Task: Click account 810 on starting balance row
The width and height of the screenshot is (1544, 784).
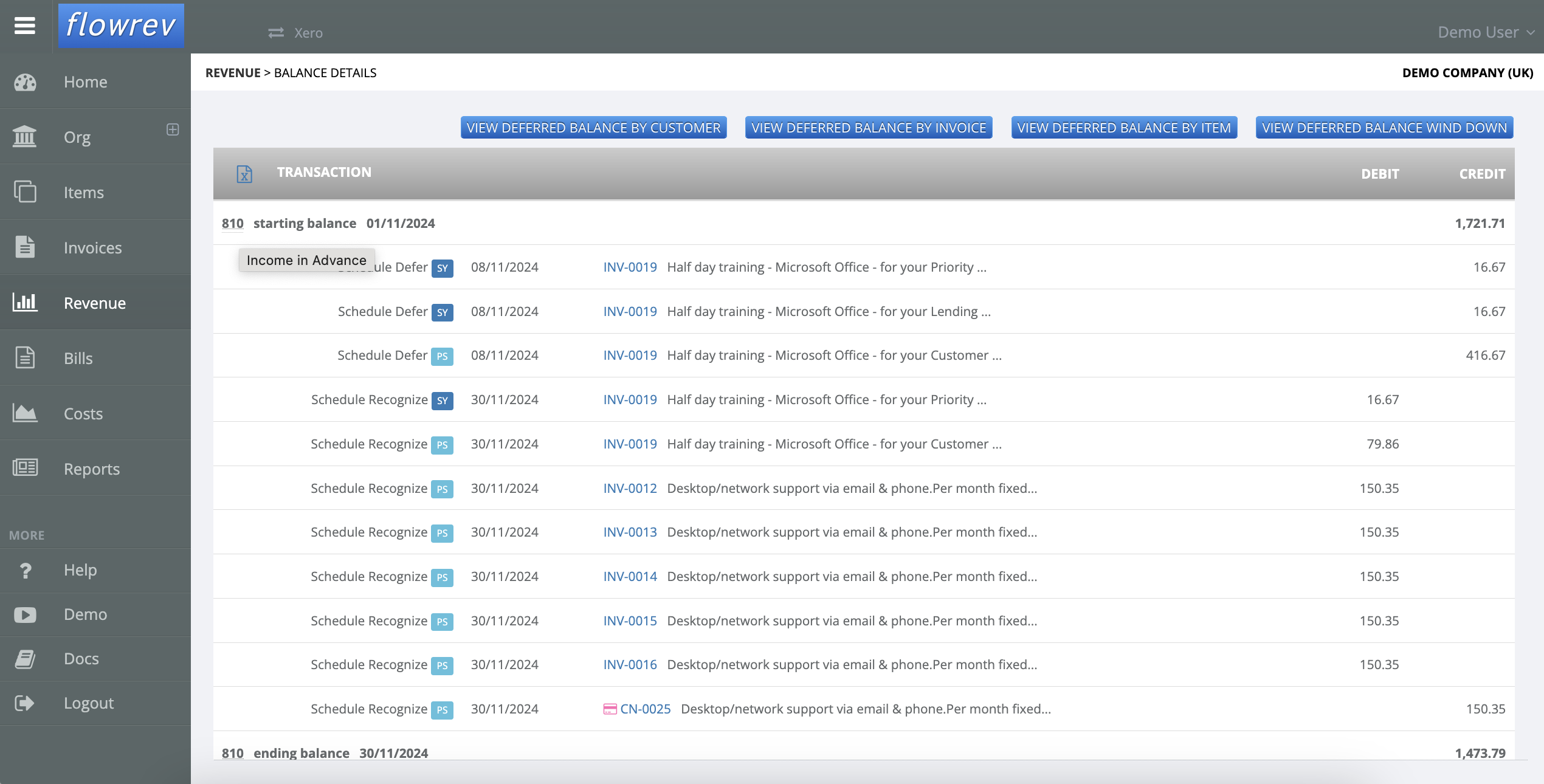Action: click(x=232, y=223)
